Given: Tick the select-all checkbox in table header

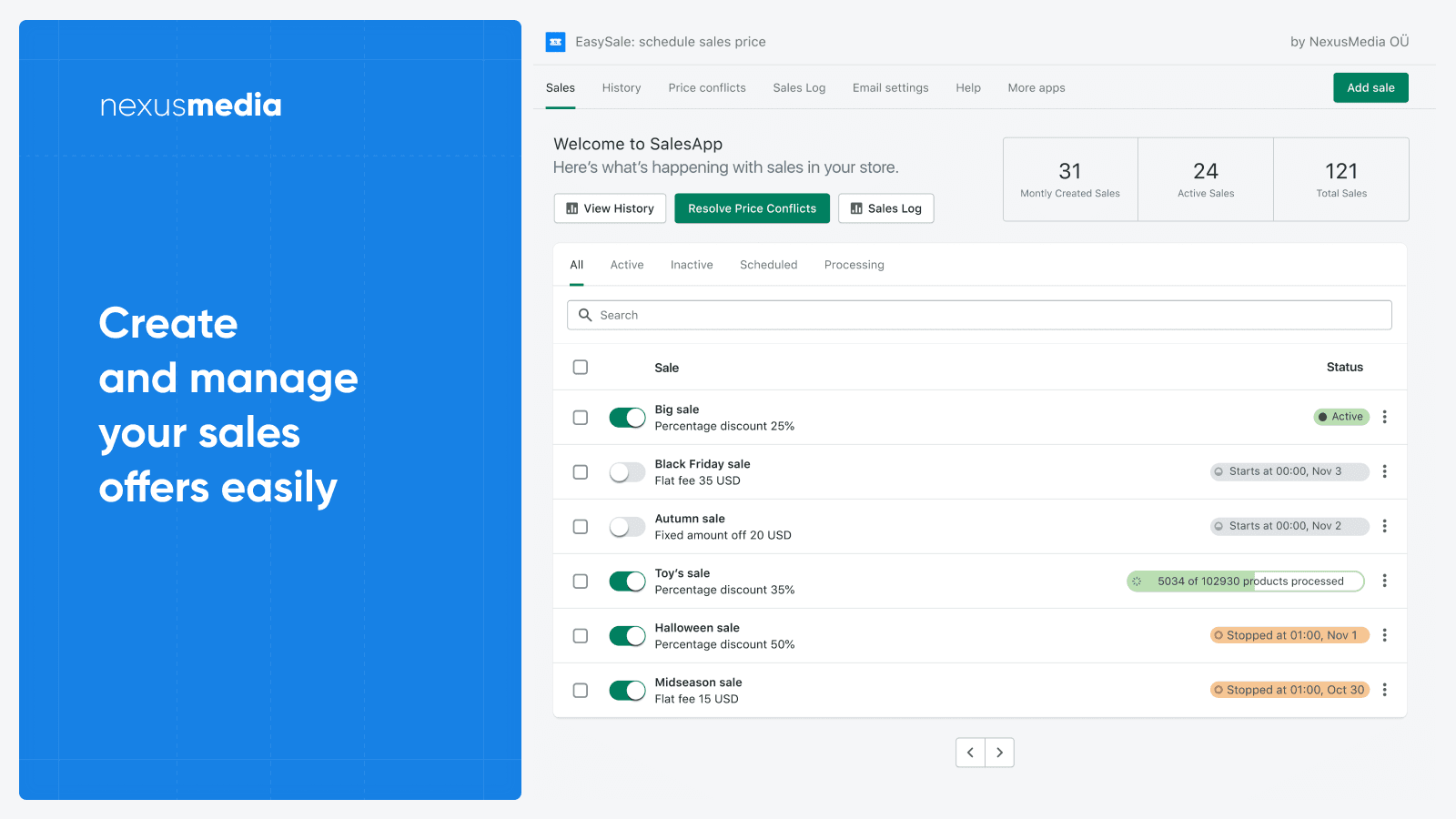Looking at the screenshot, I should (580, 367).
